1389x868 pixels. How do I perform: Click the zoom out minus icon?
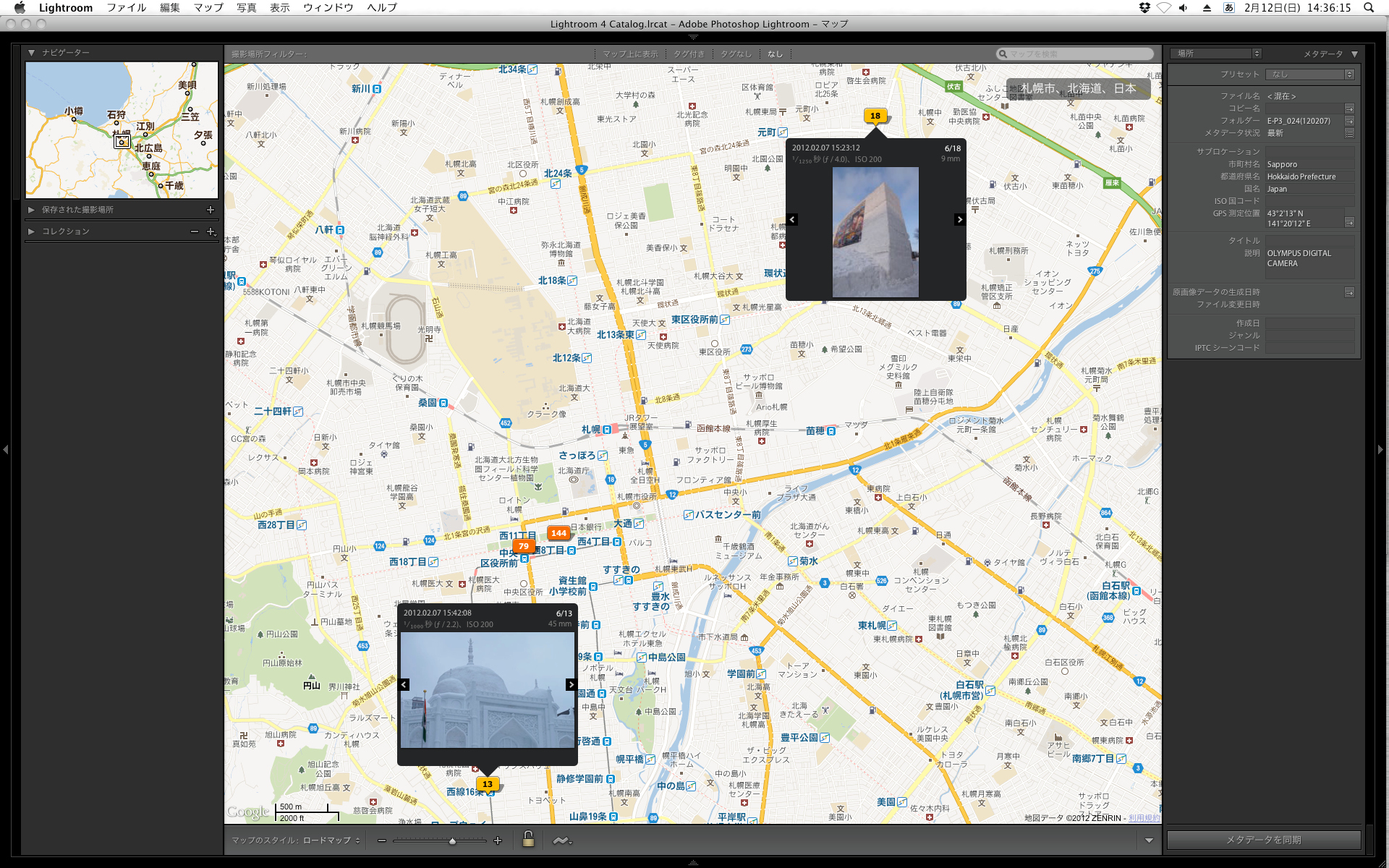tap(382, 841)
